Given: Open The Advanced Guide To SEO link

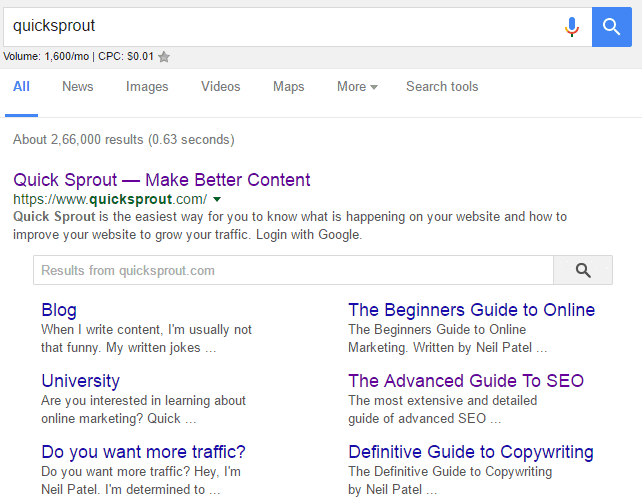Looking at the screenshot, I should pos(466,381).
